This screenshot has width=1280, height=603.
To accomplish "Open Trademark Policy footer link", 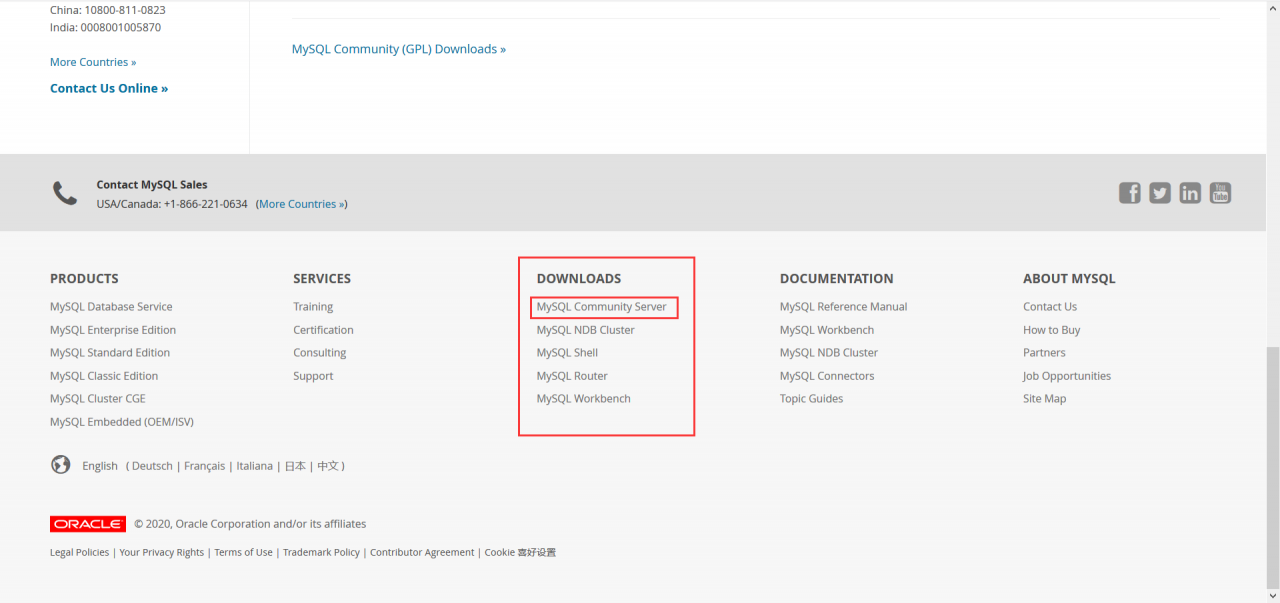I will tap(321, 553).
